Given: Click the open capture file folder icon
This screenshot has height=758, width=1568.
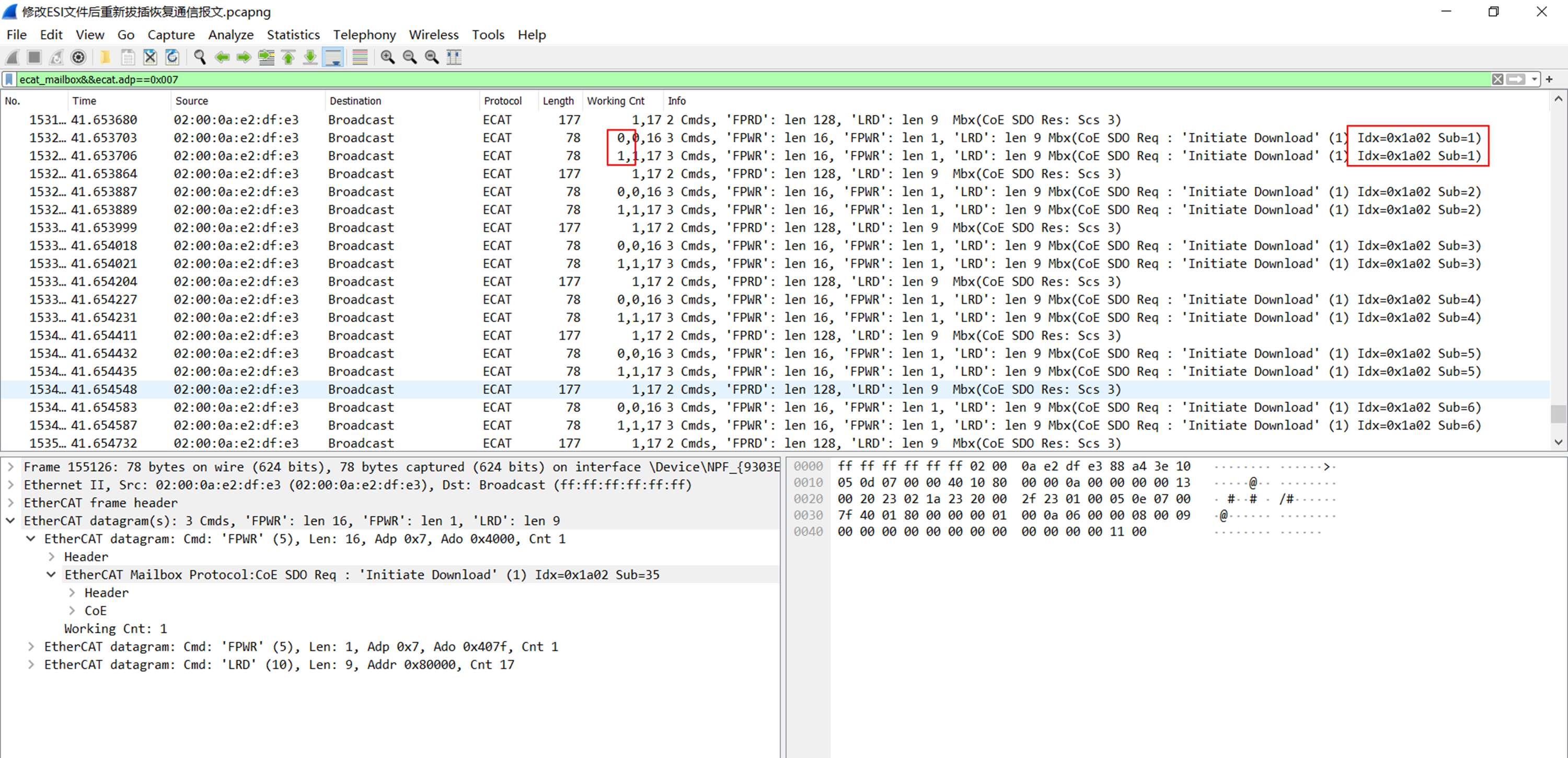Looking at the screenshot, I should click(105, 57).
